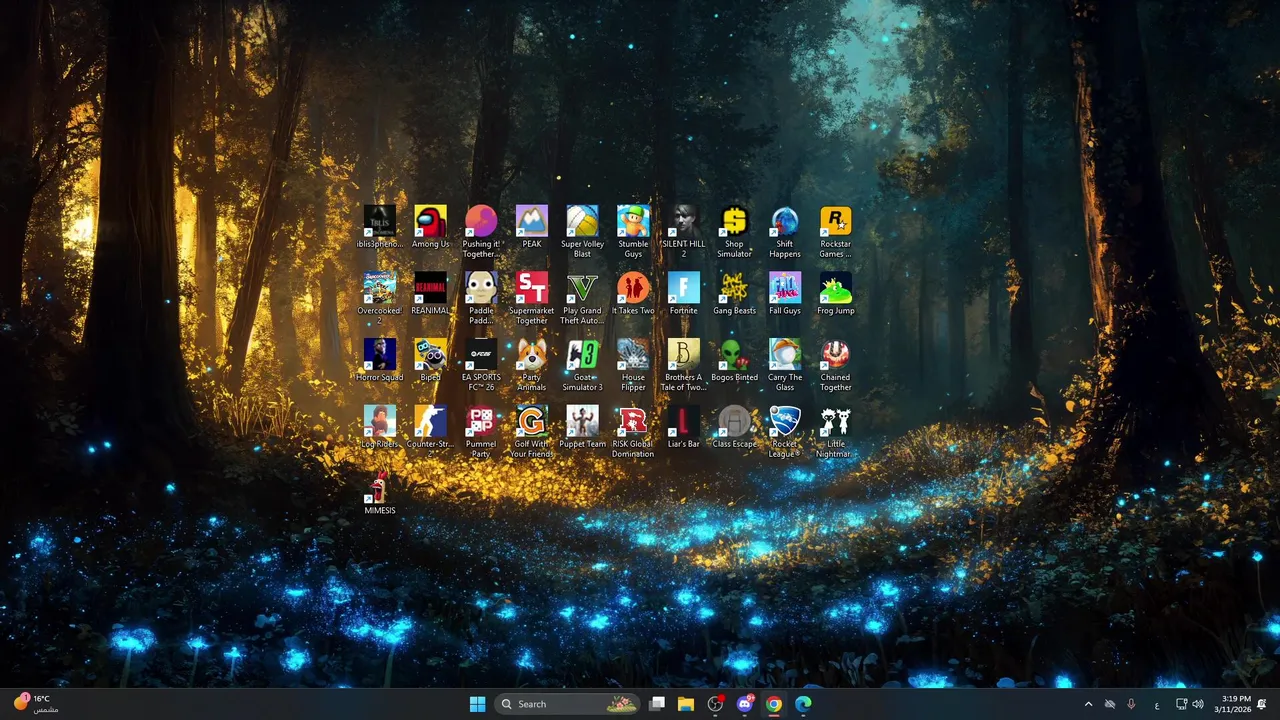The image size is (1280, 720).
Task: Select the Brothers A Tale of Two shortcut
Action: 684,365
